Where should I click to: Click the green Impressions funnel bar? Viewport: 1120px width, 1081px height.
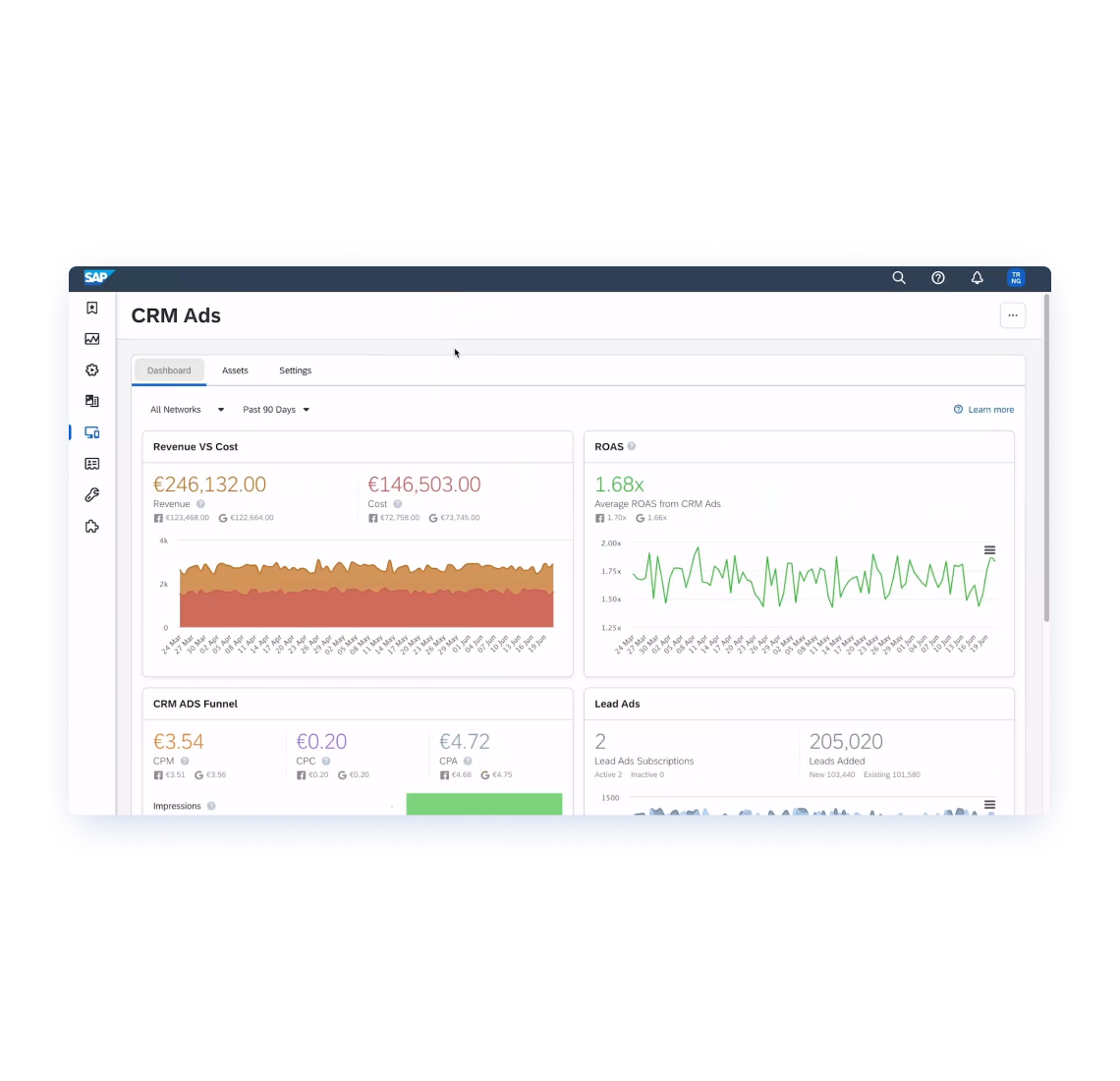click(x=484, y=804)
